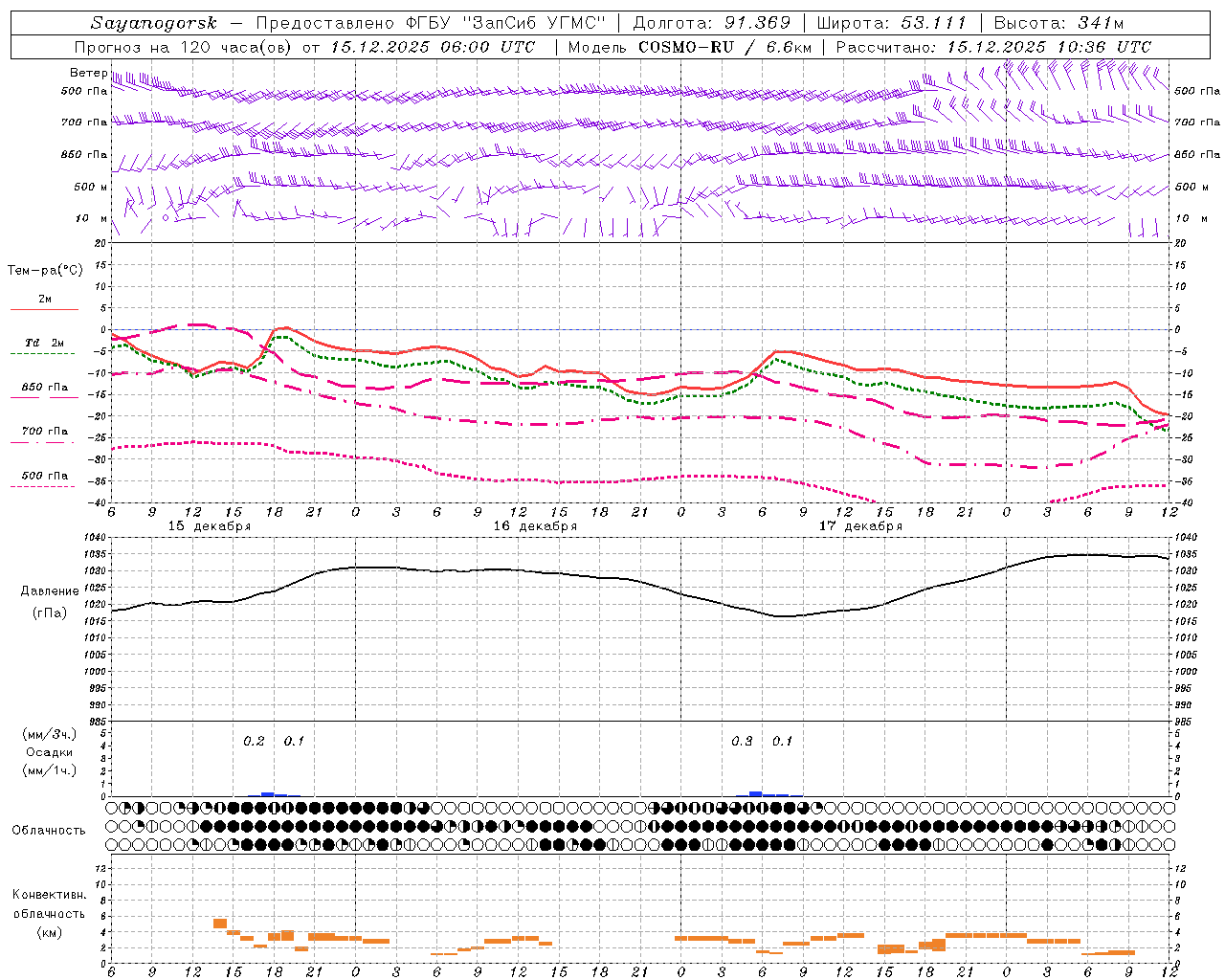Click the '700 гПа' temperature legend entry
Viewport: 1225px width, 980px height.
coord(45,432)
